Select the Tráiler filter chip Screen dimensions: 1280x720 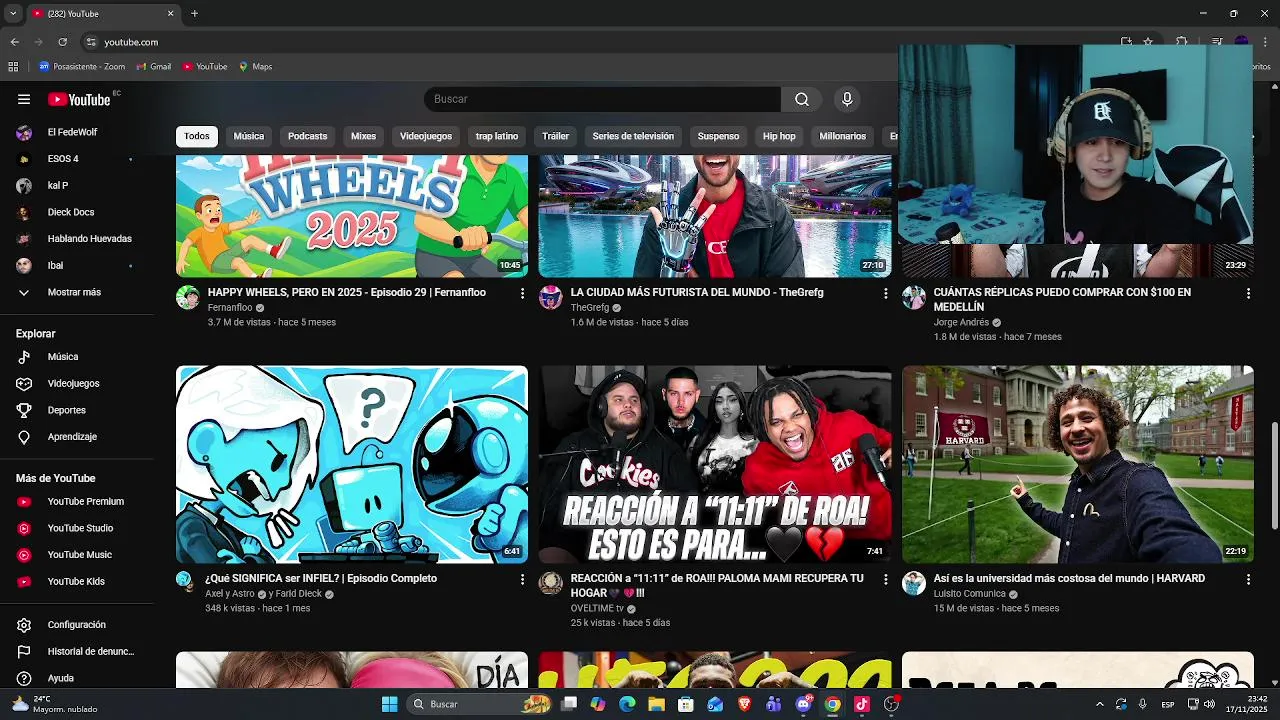[555, 136]
